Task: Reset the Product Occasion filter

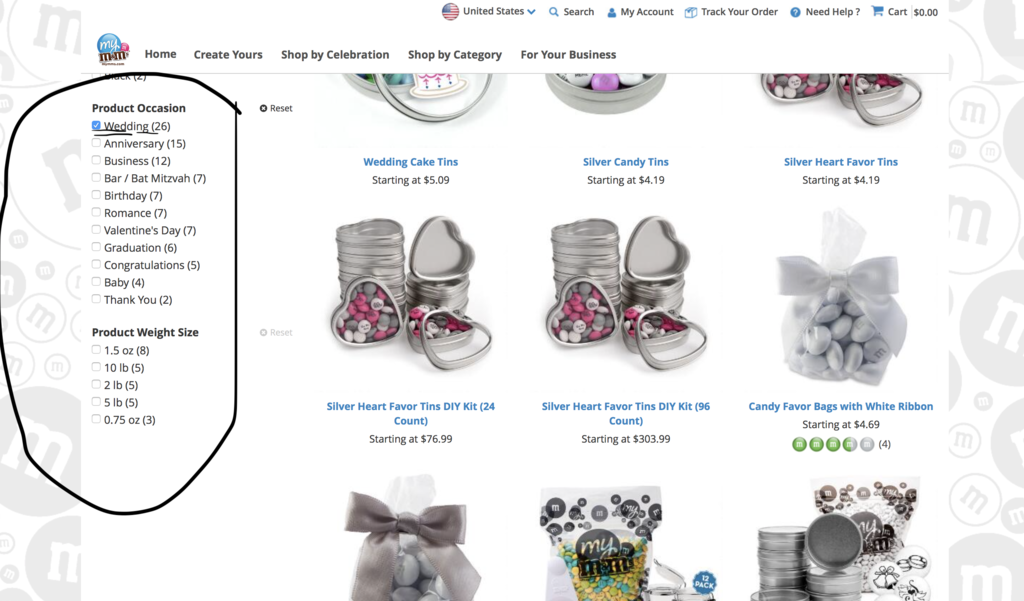Action: pyautogui.click(x=276, y=108)
